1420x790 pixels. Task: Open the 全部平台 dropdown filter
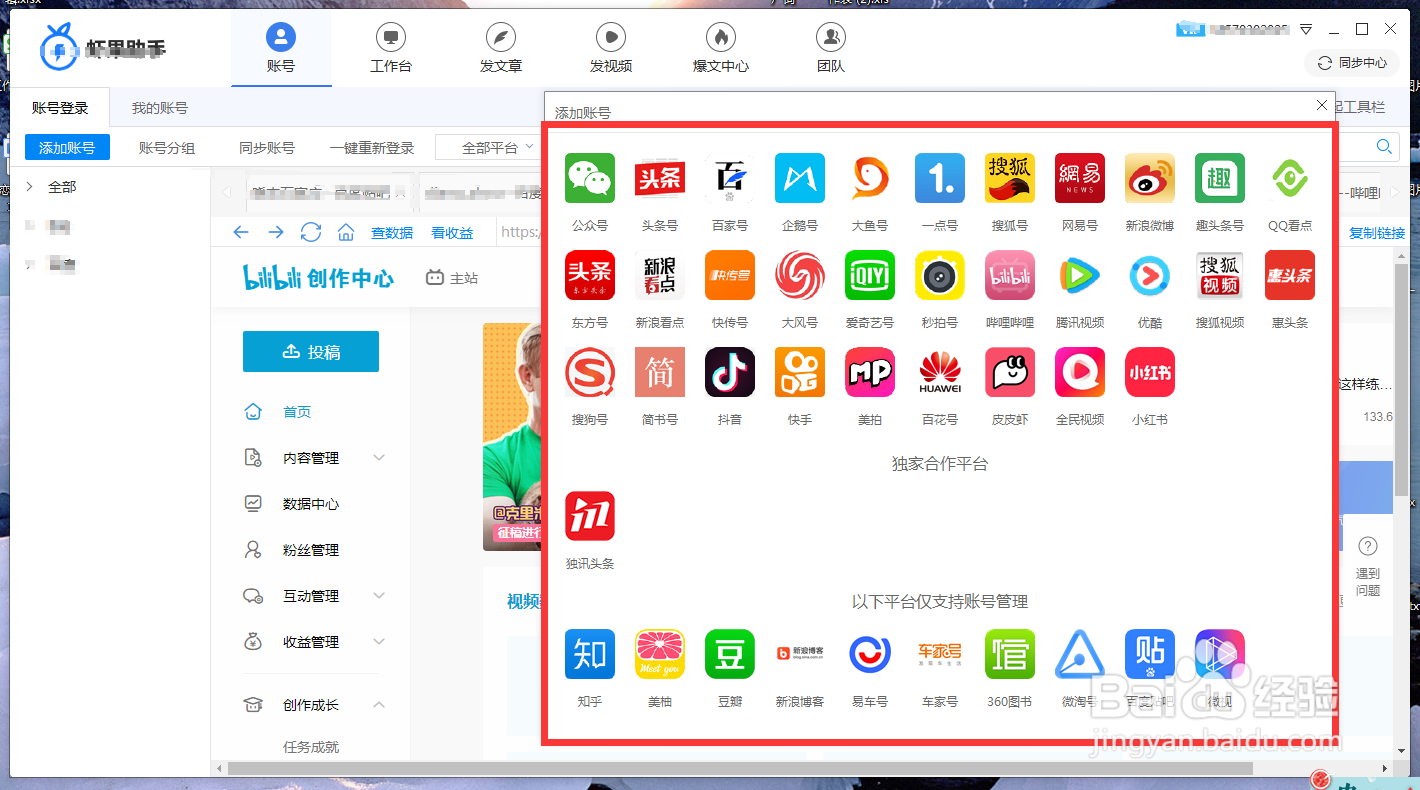(489, 146)
